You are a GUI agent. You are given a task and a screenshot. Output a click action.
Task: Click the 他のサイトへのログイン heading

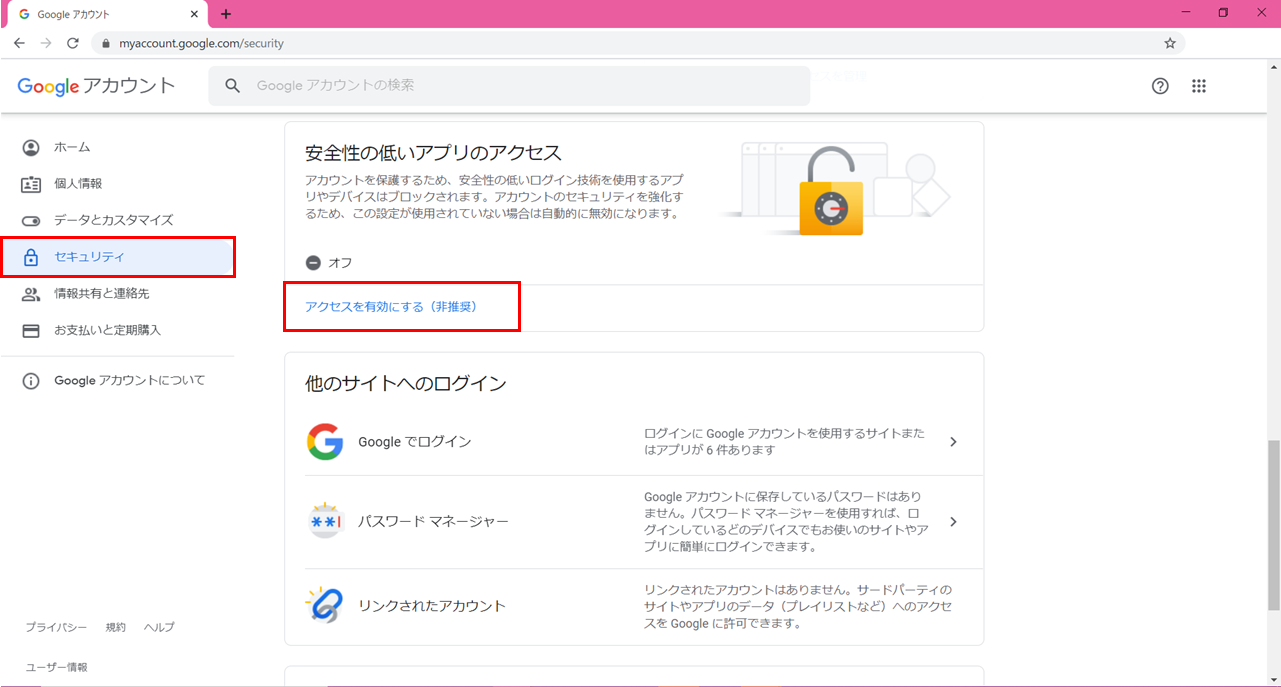pyautogui.click(x=406, y=383)
